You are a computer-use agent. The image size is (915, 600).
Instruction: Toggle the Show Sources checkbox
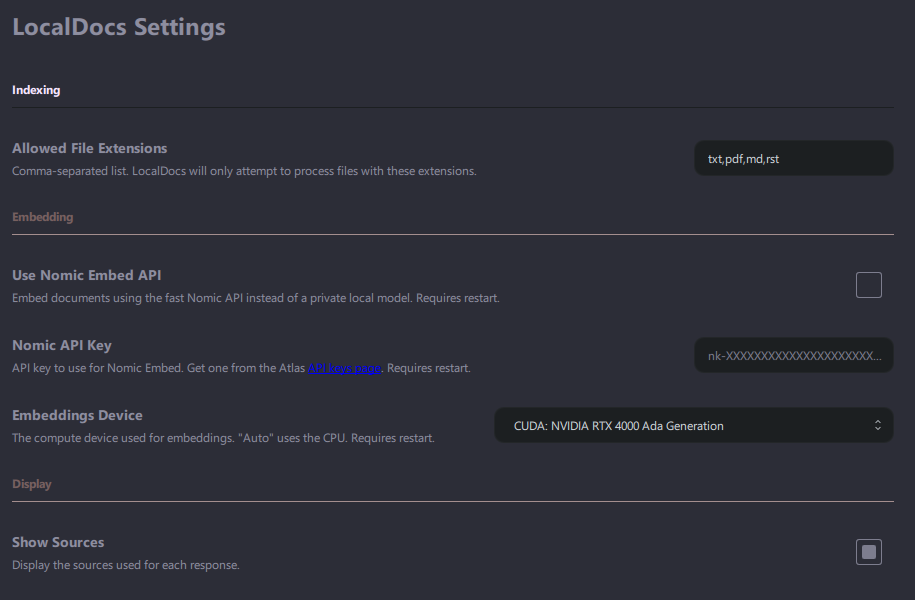tap(868, 551)
